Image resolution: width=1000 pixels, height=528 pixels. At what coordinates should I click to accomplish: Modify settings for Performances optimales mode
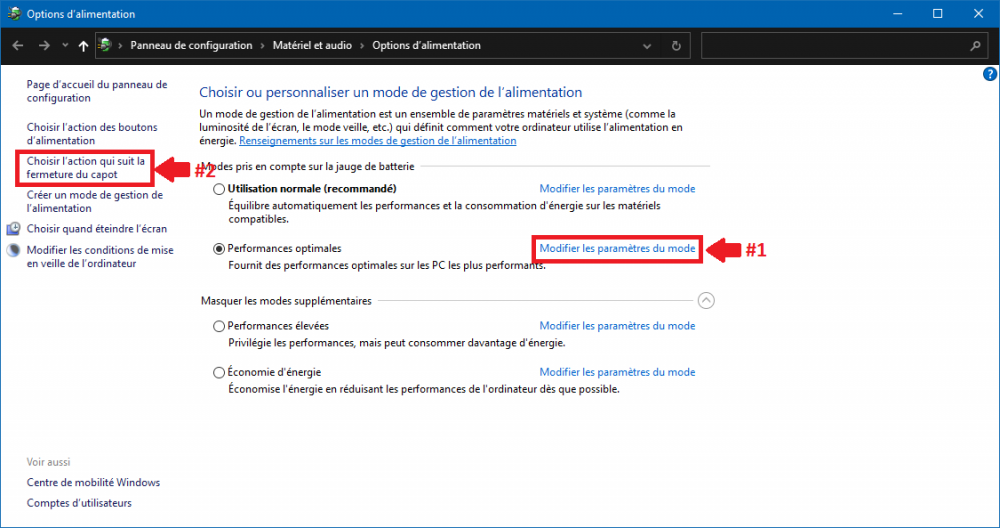click(x=617, y=249)
